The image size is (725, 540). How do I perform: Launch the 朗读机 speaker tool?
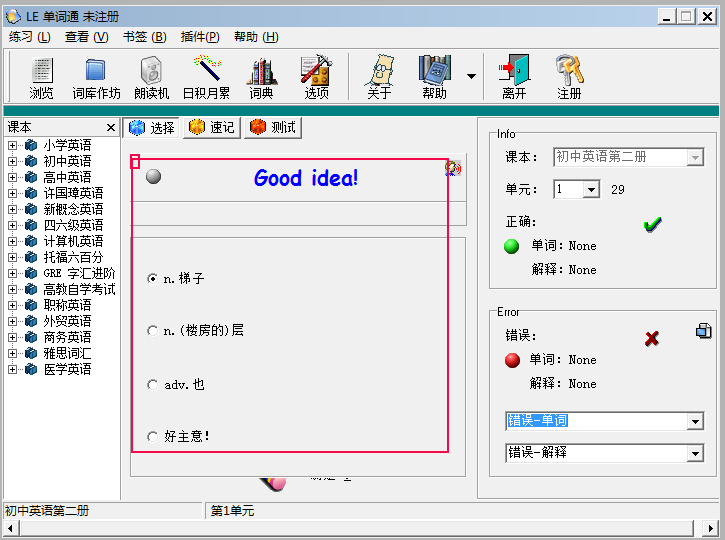coord(151,78)
